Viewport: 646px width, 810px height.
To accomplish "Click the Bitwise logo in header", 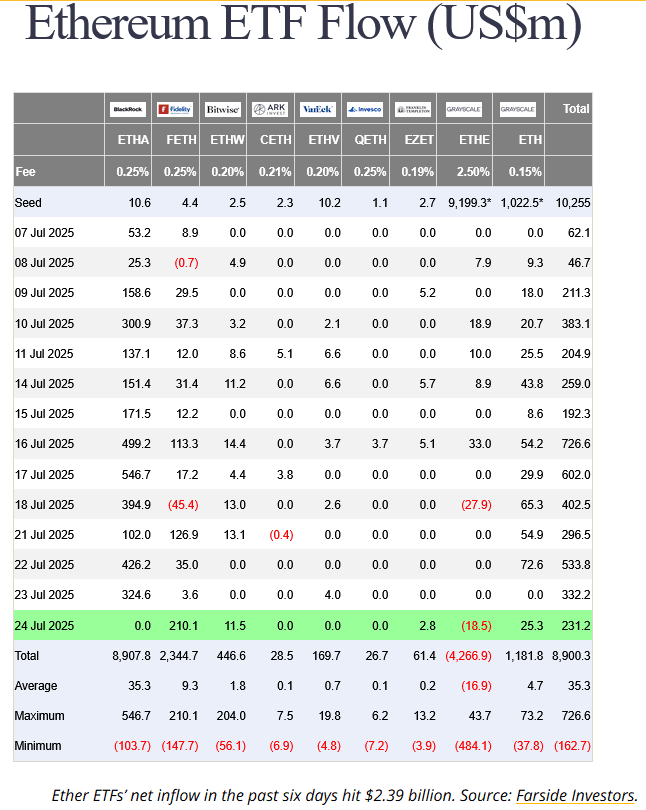I will click(x=223, y=109).
